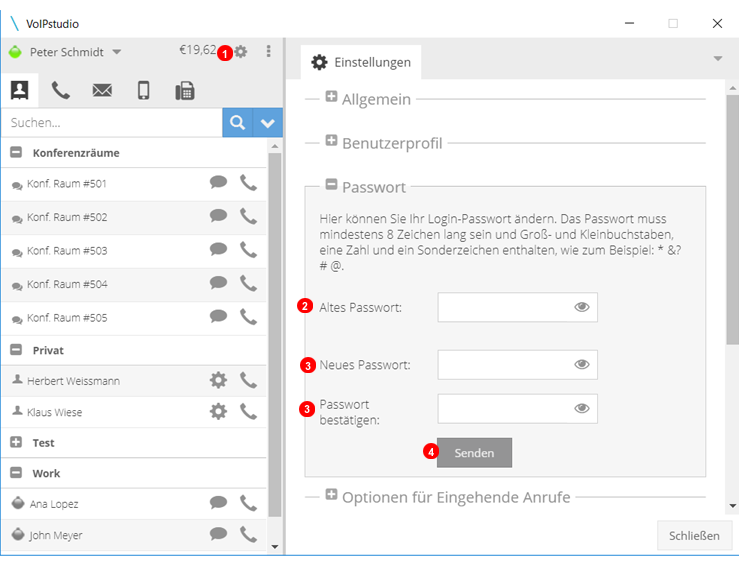The image size is (739, 576).
Task: Call Konf. Raum #503
Action: click(248, 250)
